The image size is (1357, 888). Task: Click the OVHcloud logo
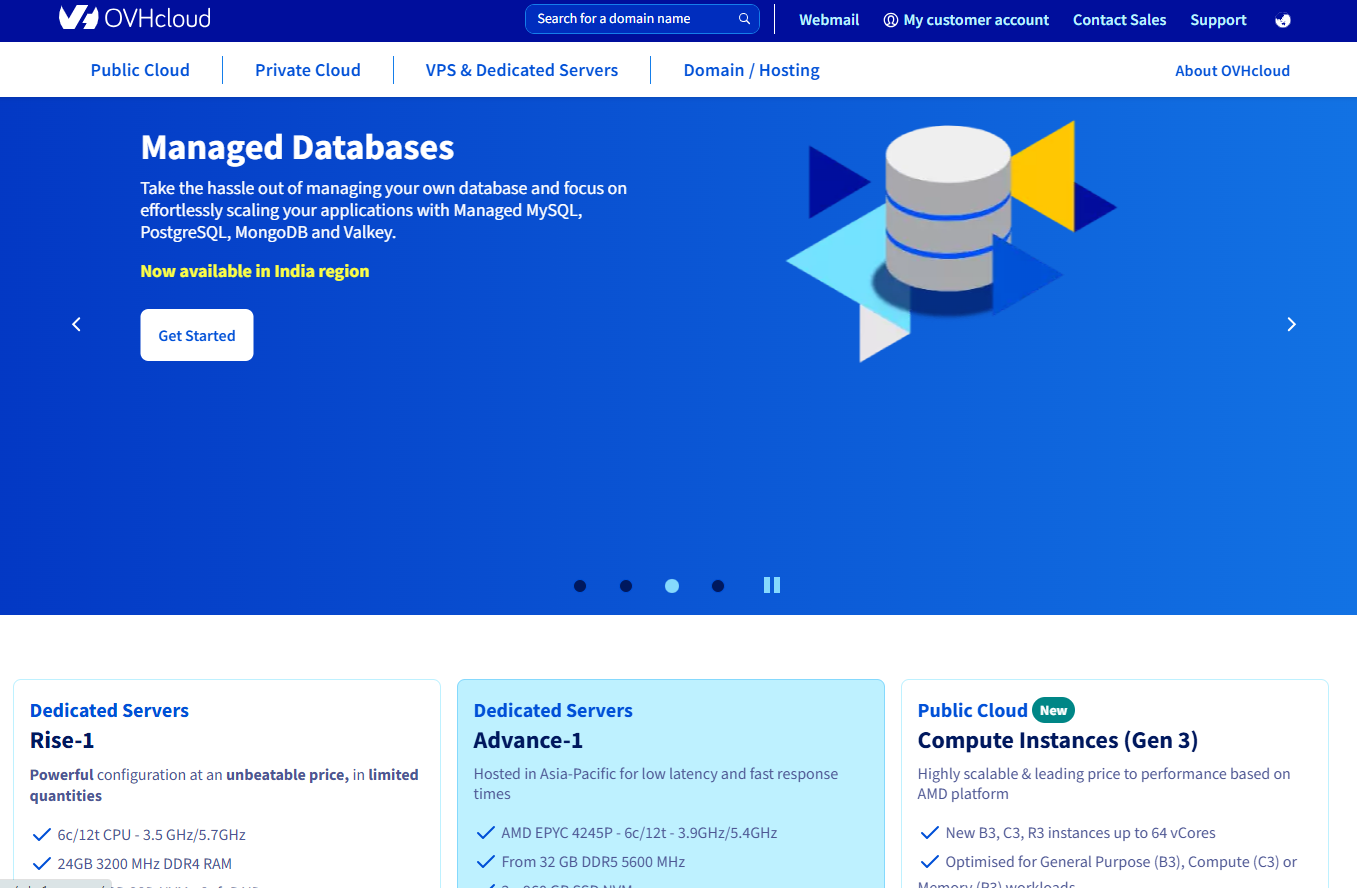point(134,18)
